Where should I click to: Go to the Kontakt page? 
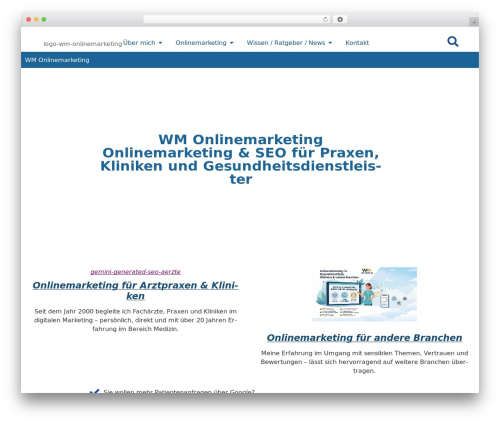(357, 43)
